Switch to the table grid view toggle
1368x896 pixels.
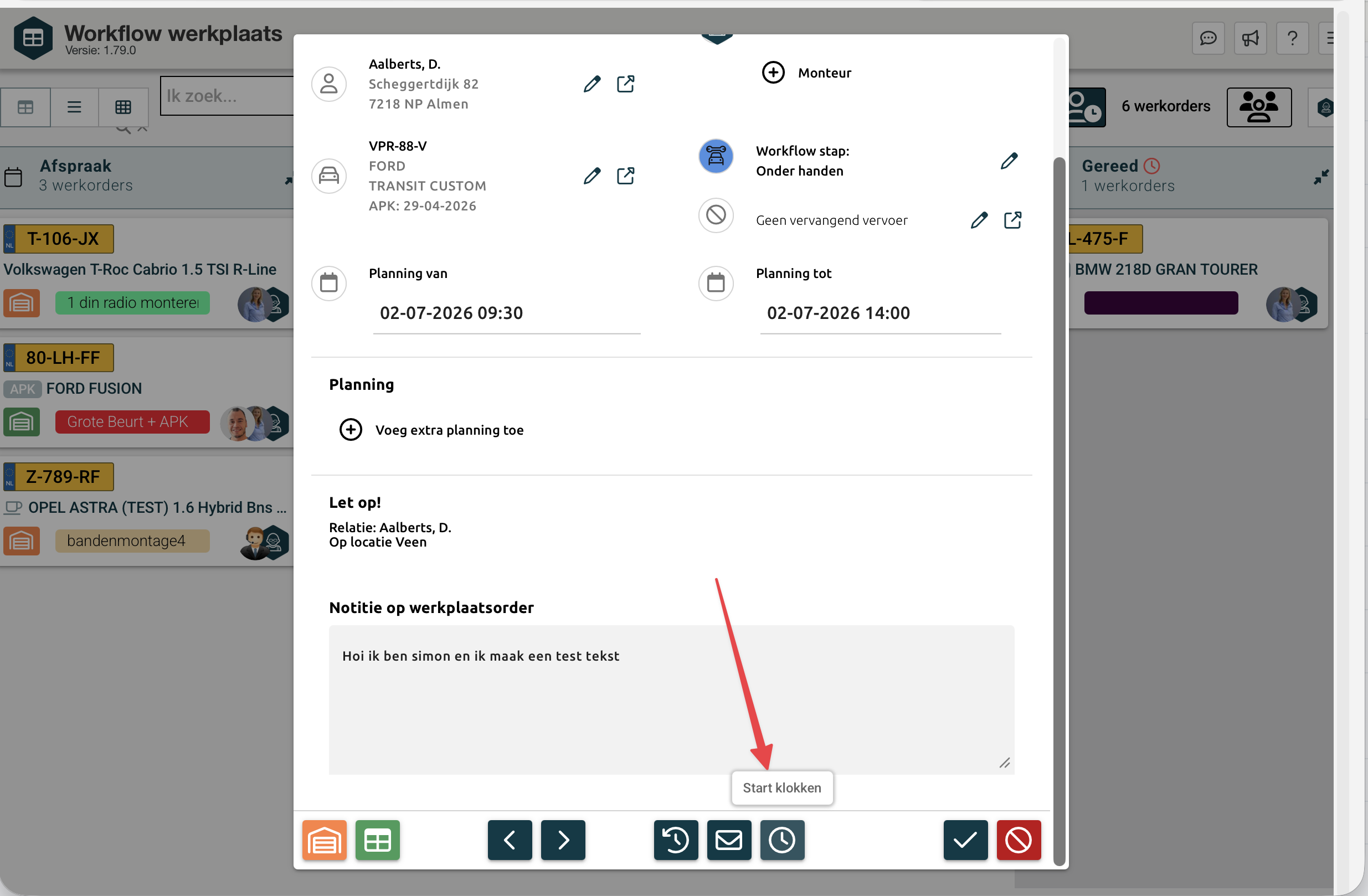point(123,107)
